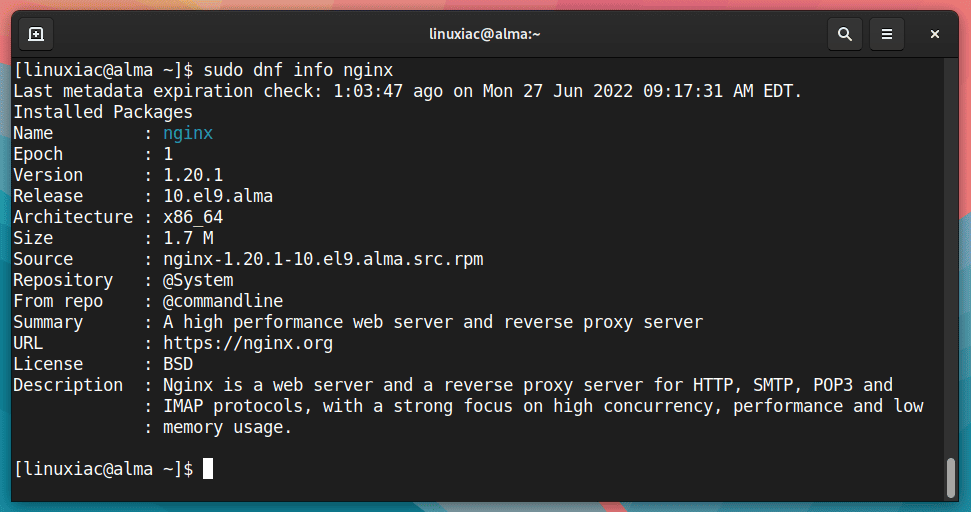
Task: Click the typed sudo dnf info nginx command
Action: tap(298, 70)
